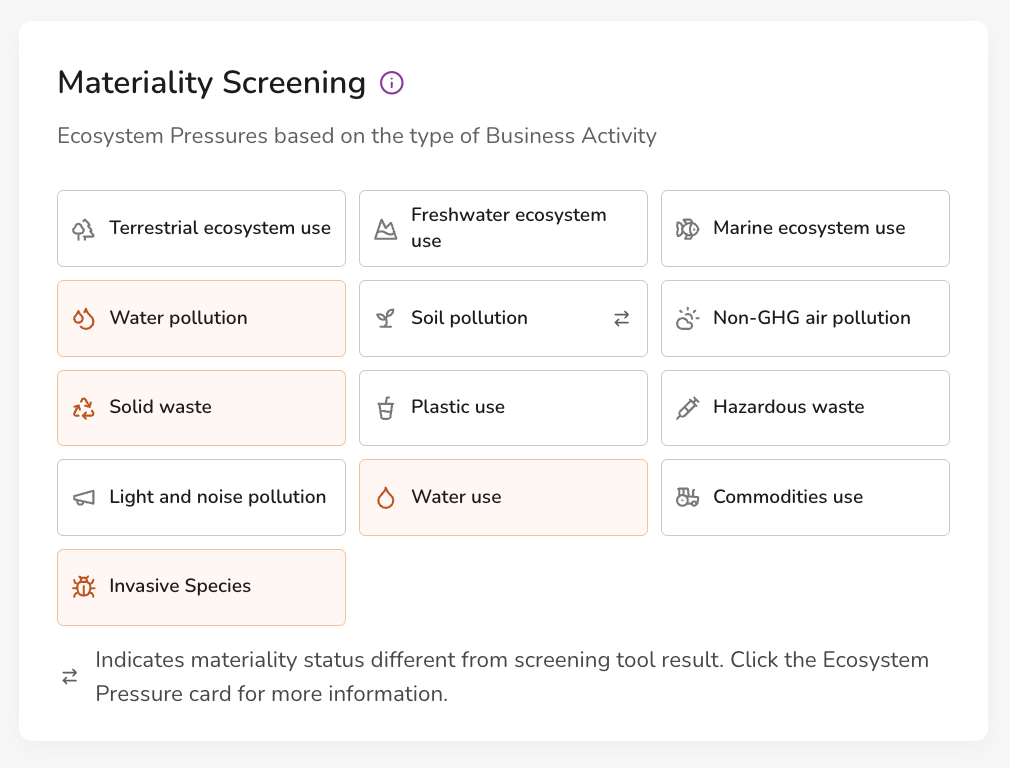Select the Hazardous waste card

(x=805, y=408)
